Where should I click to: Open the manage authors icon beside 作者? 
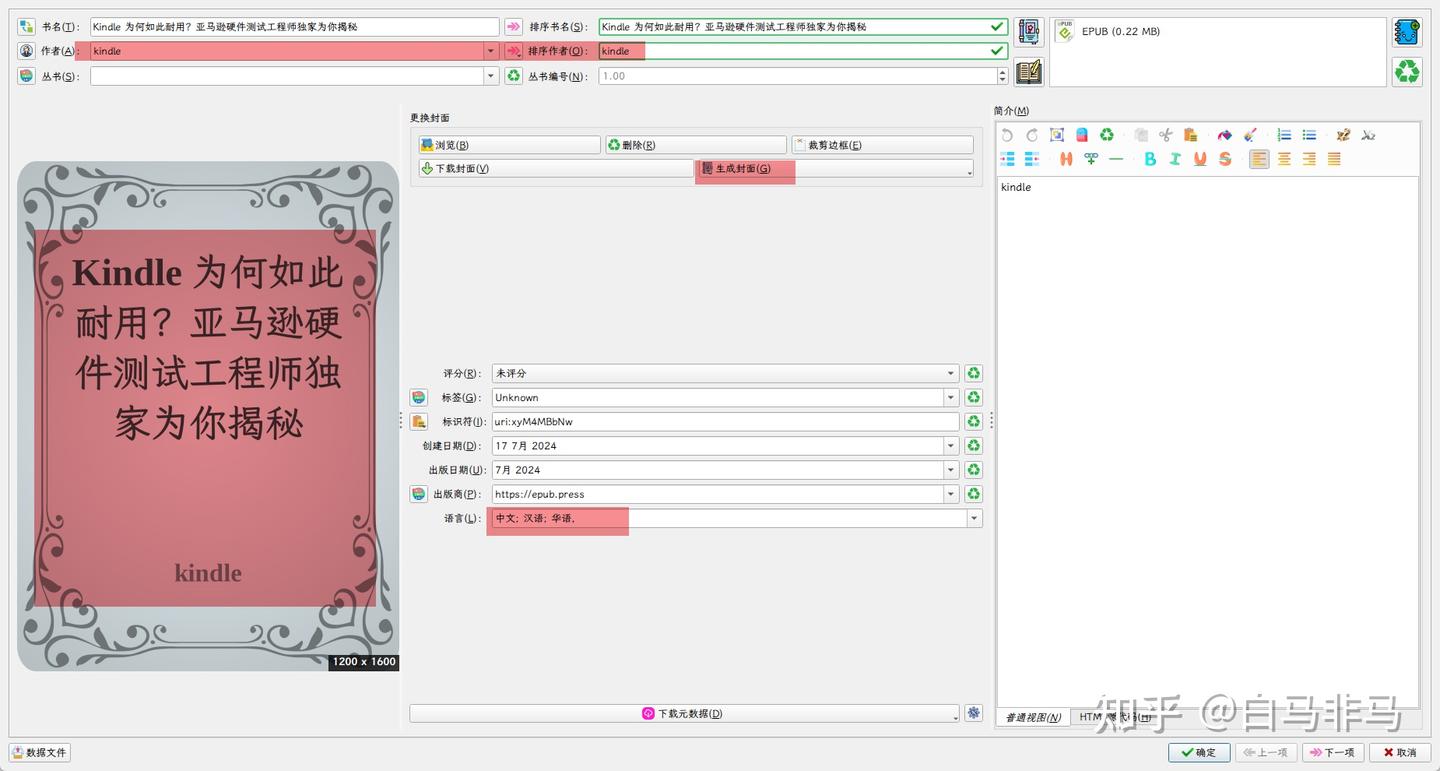pyautogui.click(x=26, y=51)
